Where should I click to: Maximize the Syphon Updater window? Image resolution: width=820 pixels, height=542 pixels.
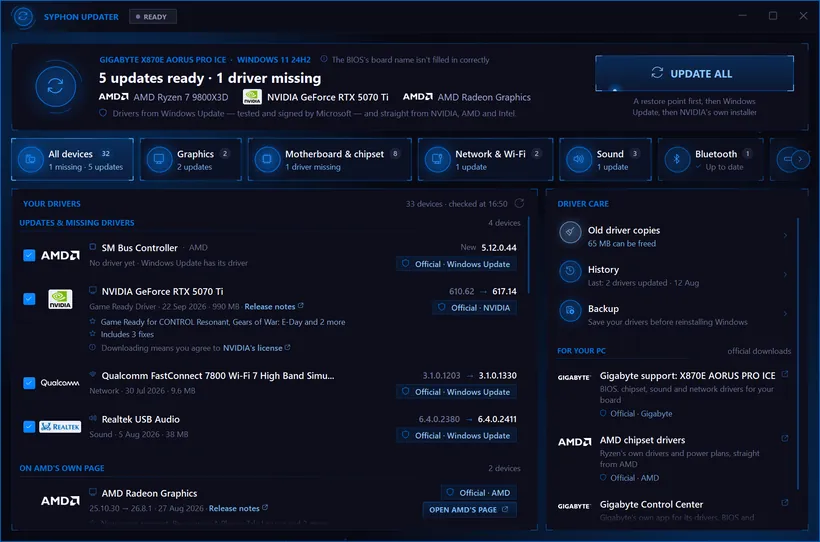772,16
